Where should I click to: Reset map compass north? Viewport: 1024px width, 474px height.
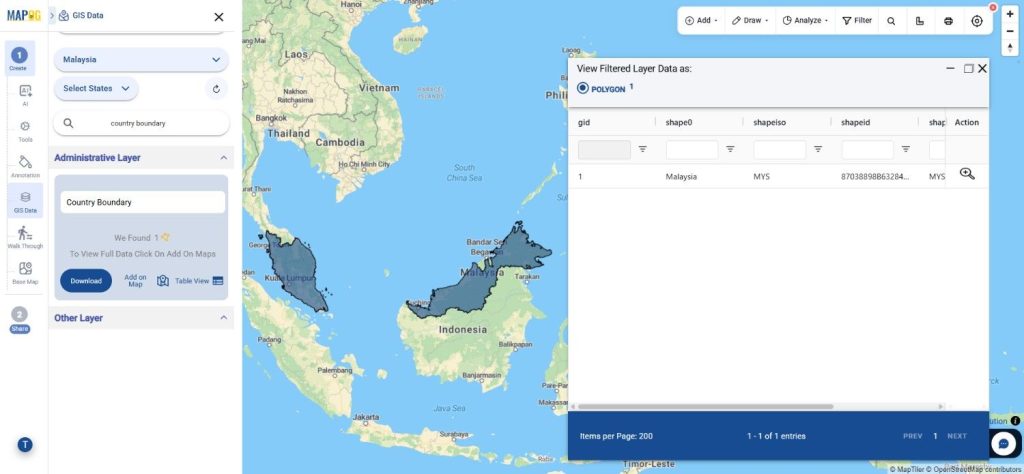[x=1010, y=48]
